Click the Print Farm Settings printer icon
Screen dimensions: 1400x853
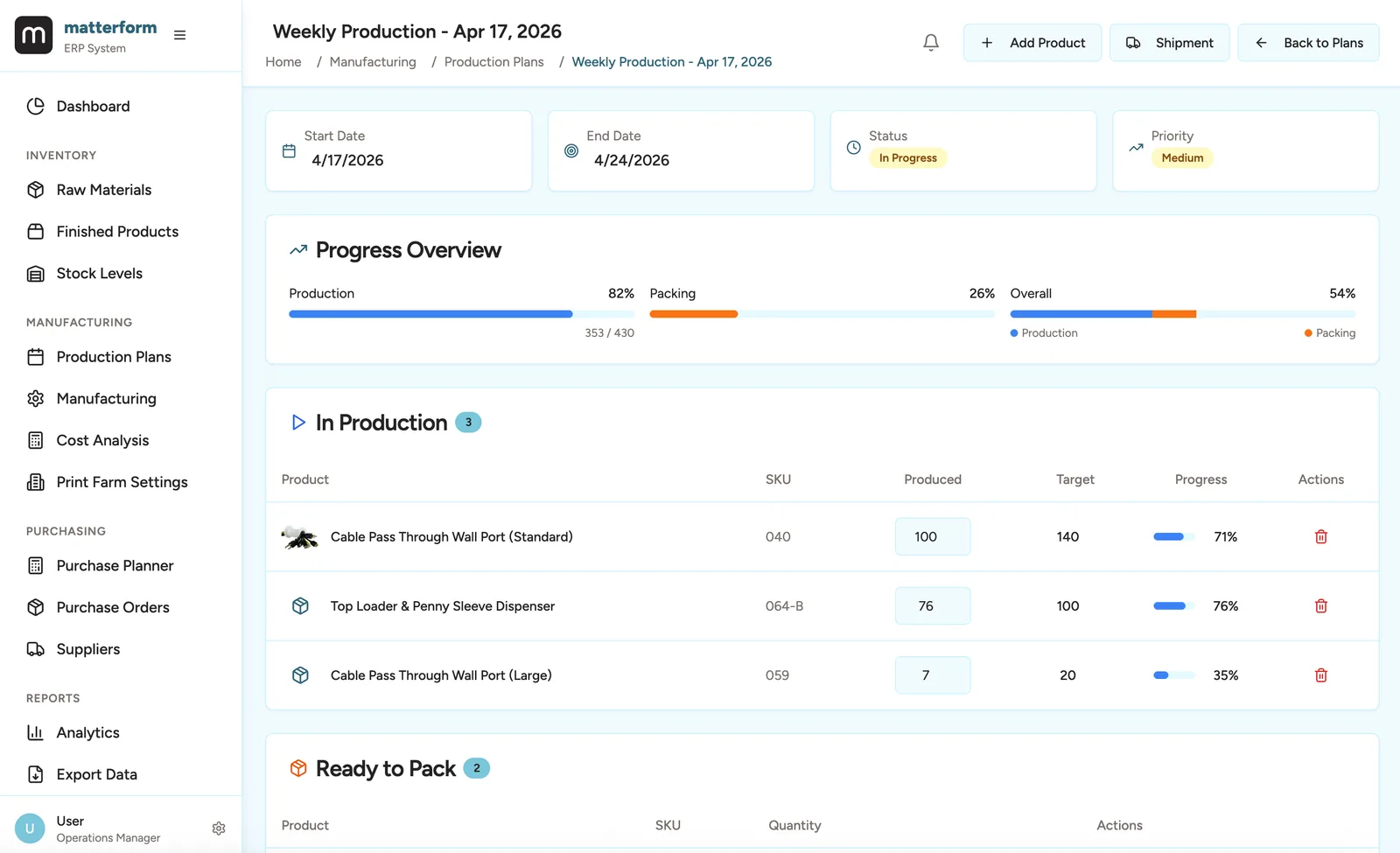pos(36,482)
